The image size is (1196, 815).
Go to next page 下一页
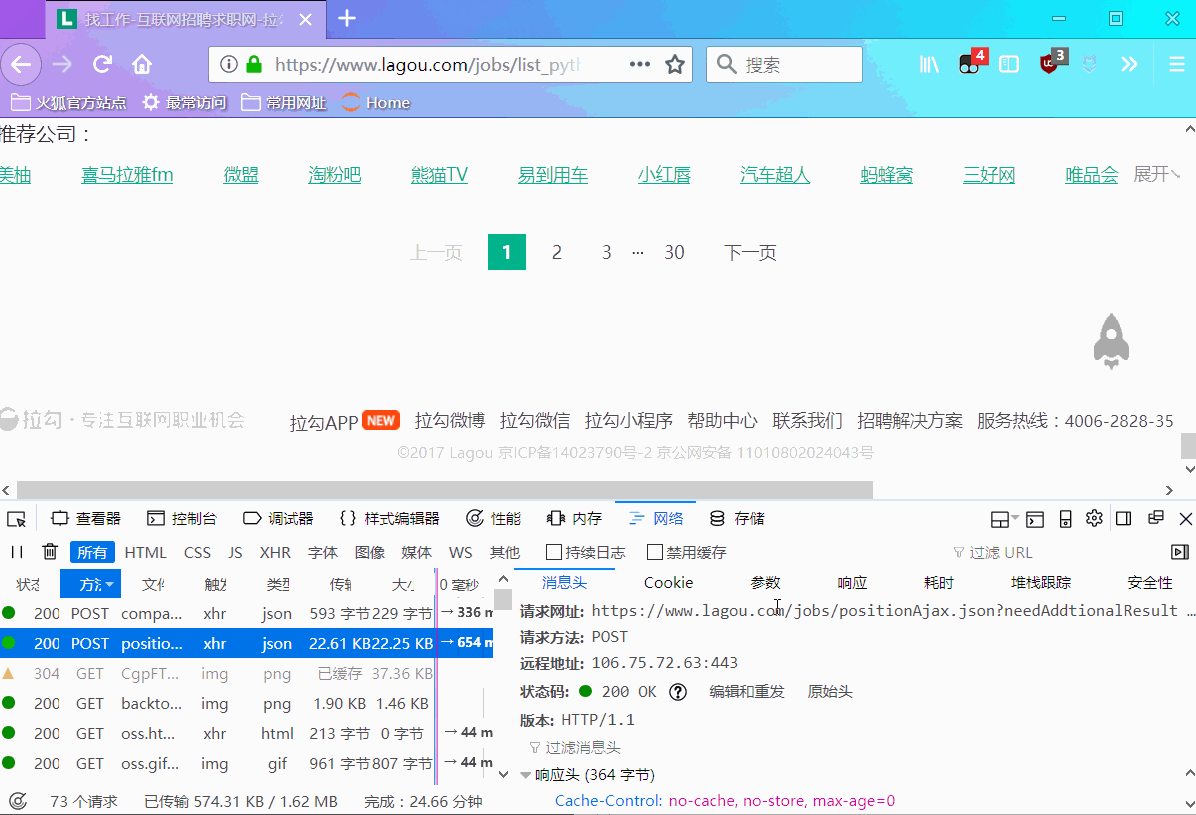tap(751, 253)
